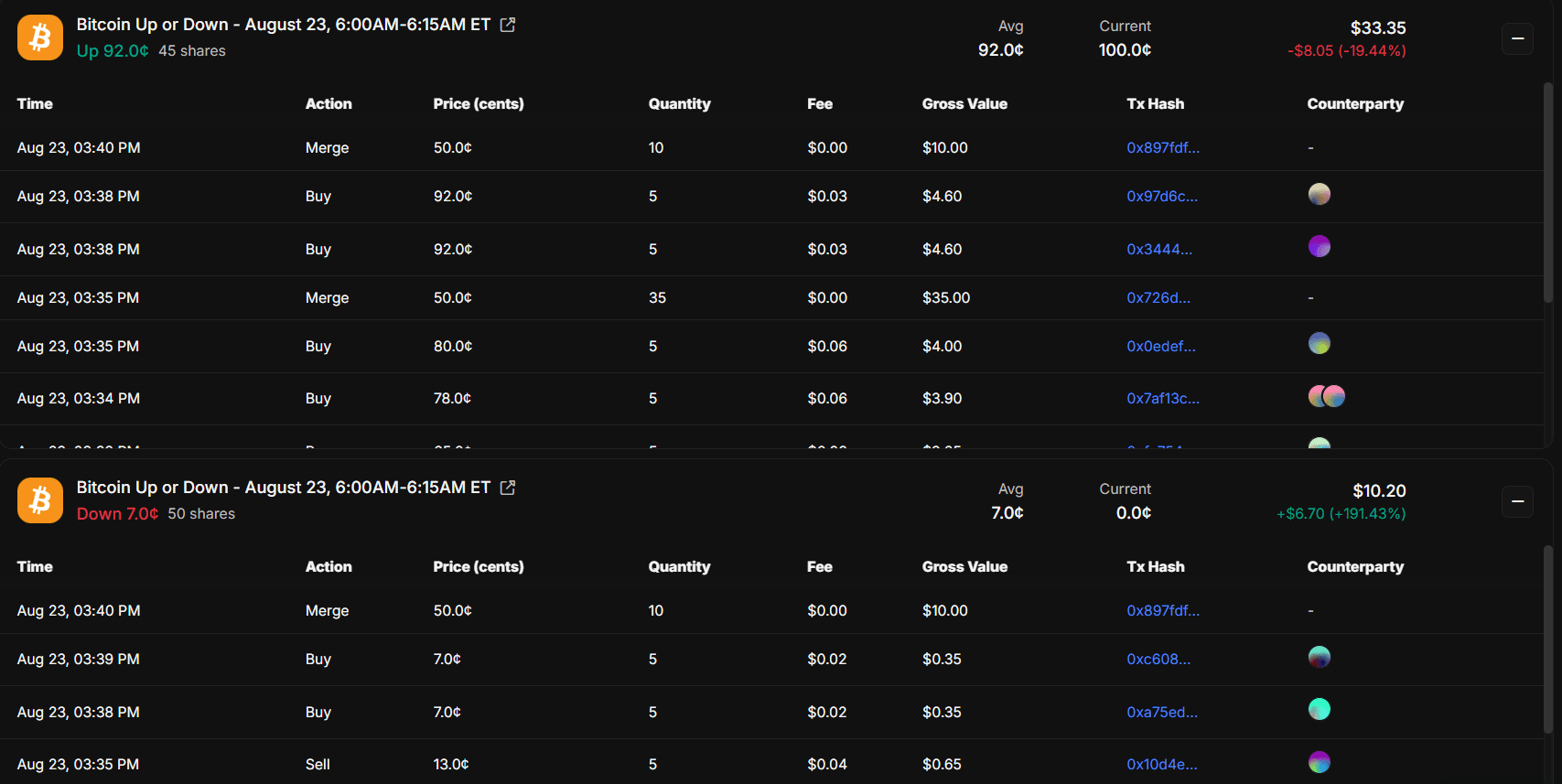The height and width of the screenshot is (784, 1562).
Task: Click the +$6.70 (+191.43%) gain figure
Action: [x=1341, y=513]
